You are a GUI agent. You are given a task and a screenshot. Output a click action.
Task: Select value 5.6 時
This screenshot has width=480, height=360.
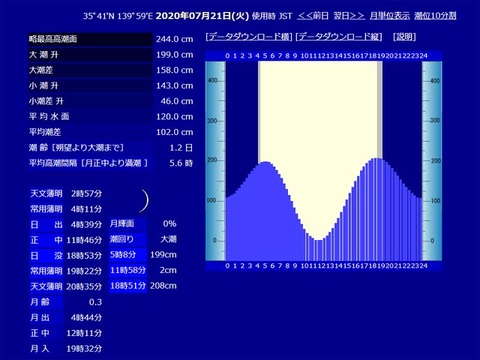point(181,163)
